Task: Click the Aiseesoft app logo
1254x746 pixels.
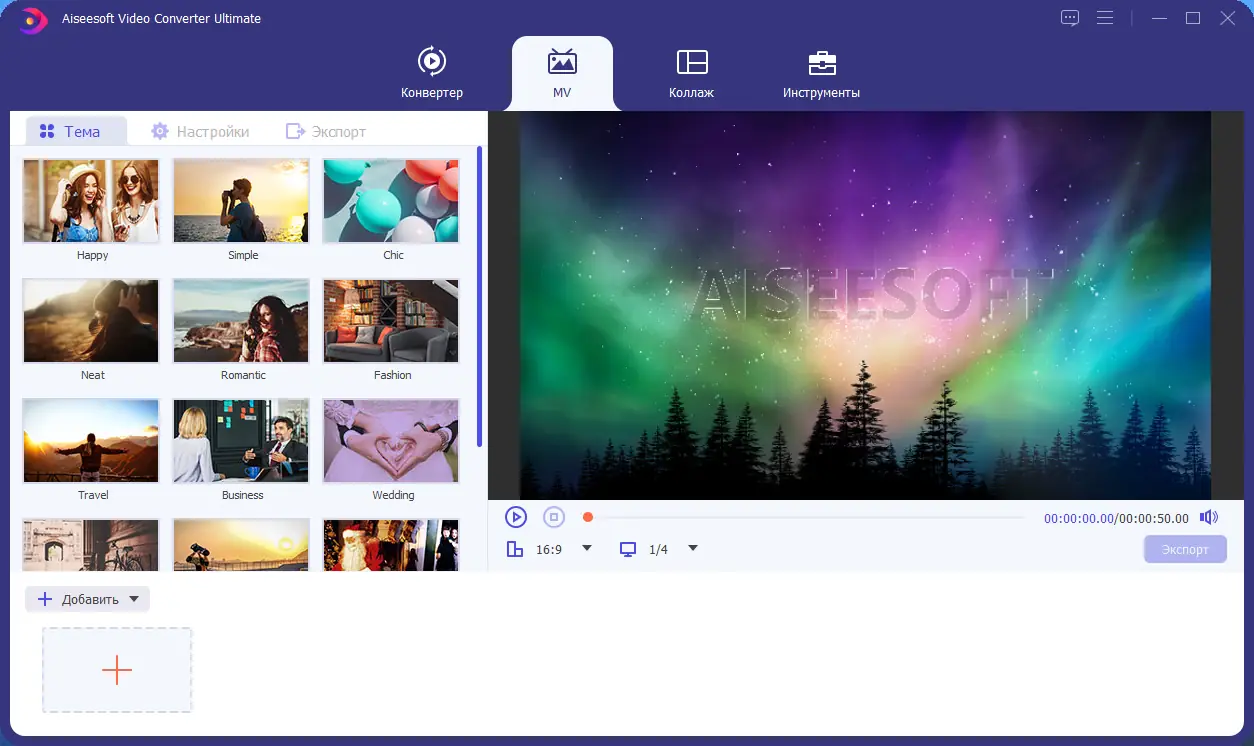Action: click(34, 19)
